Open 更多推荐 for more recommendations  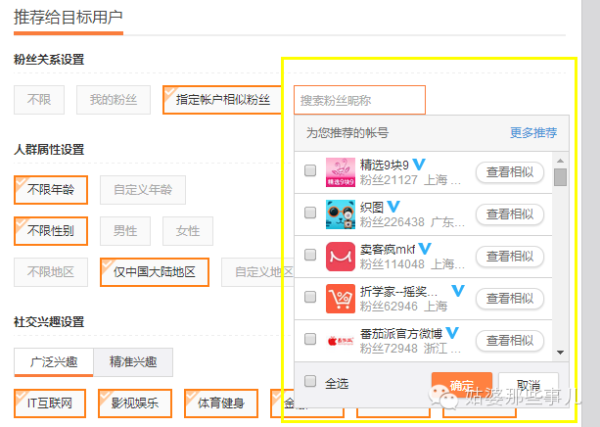(533, 132)
